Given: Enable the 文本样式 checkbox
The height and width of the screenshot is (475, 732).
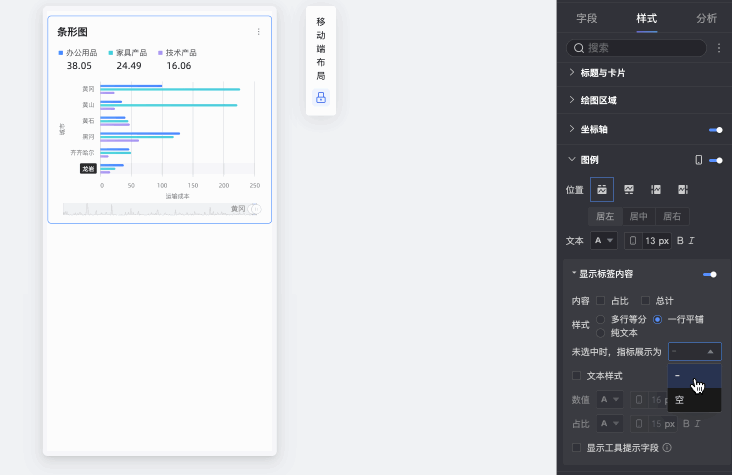Looking at the screenshot, I should pyautogui.click(x=577, y=376).
